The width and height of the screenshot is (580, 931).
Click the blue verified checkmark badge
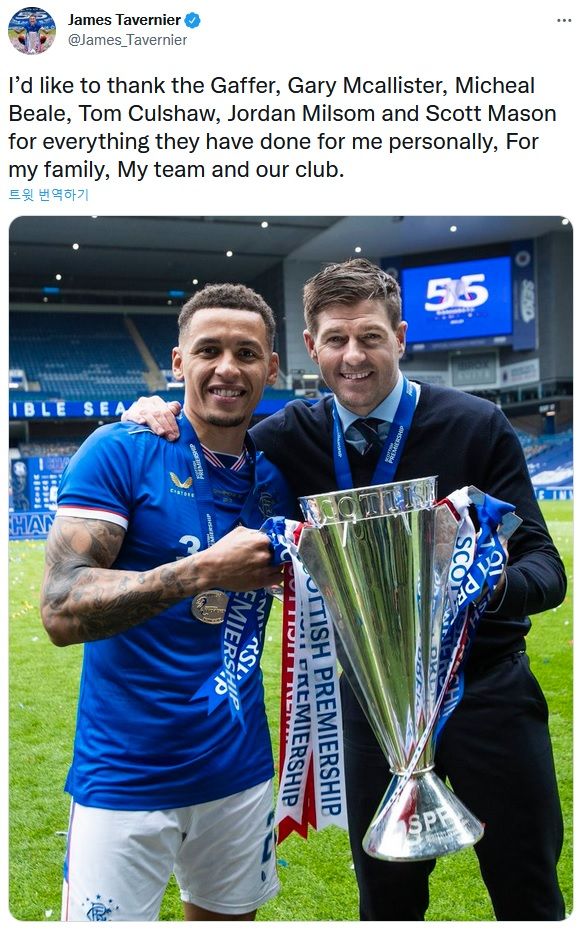click(x=192, y=20)
